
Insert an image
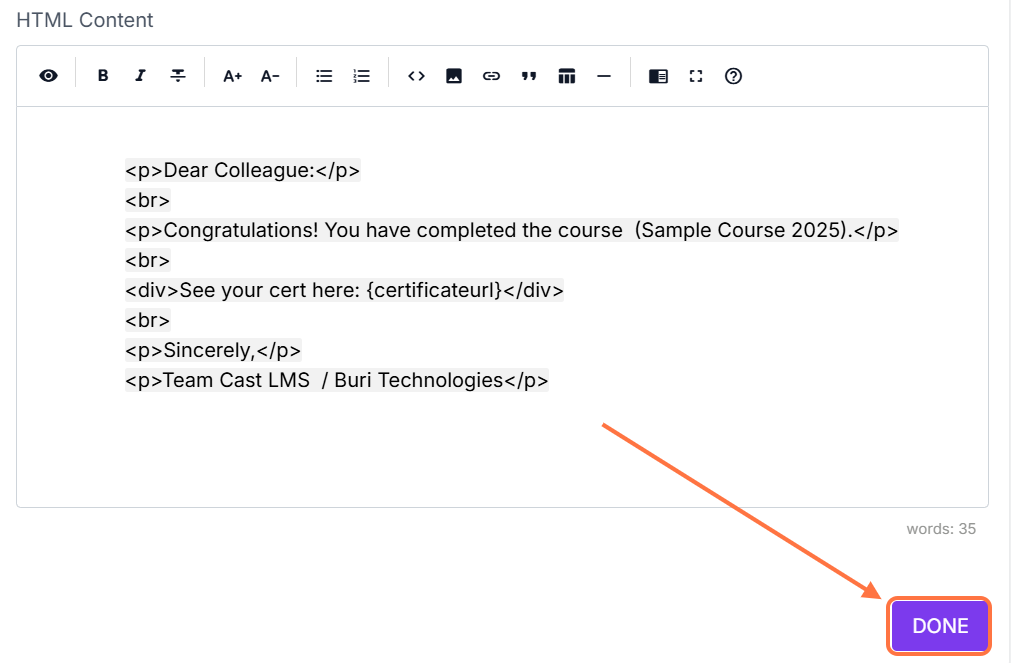pyautogui.click(x=454, y=76)
